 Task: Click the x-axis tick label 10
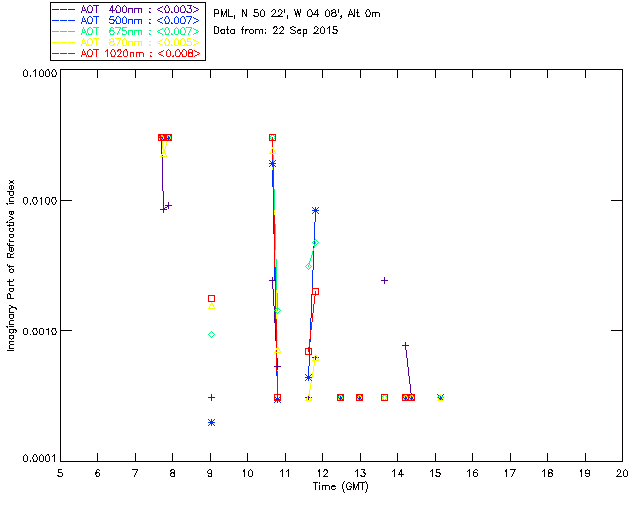247,473
